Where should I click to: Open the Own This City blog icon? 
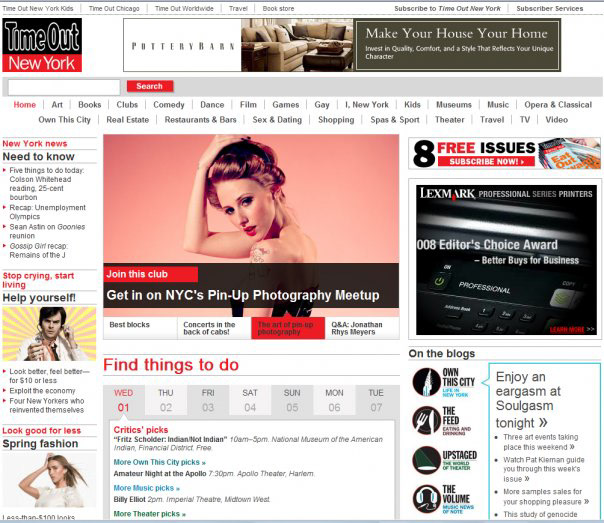[x=426, y=382]
